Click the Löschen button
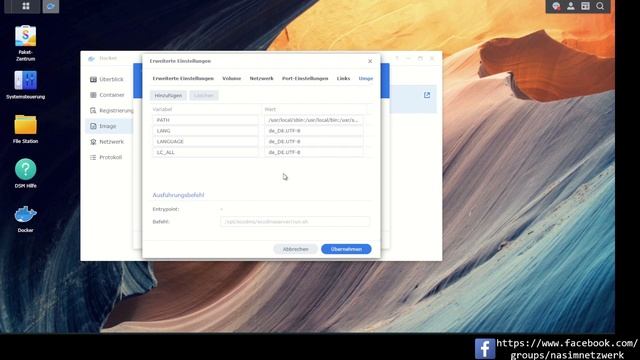This screenshot has height=360, width=640. 204,96
